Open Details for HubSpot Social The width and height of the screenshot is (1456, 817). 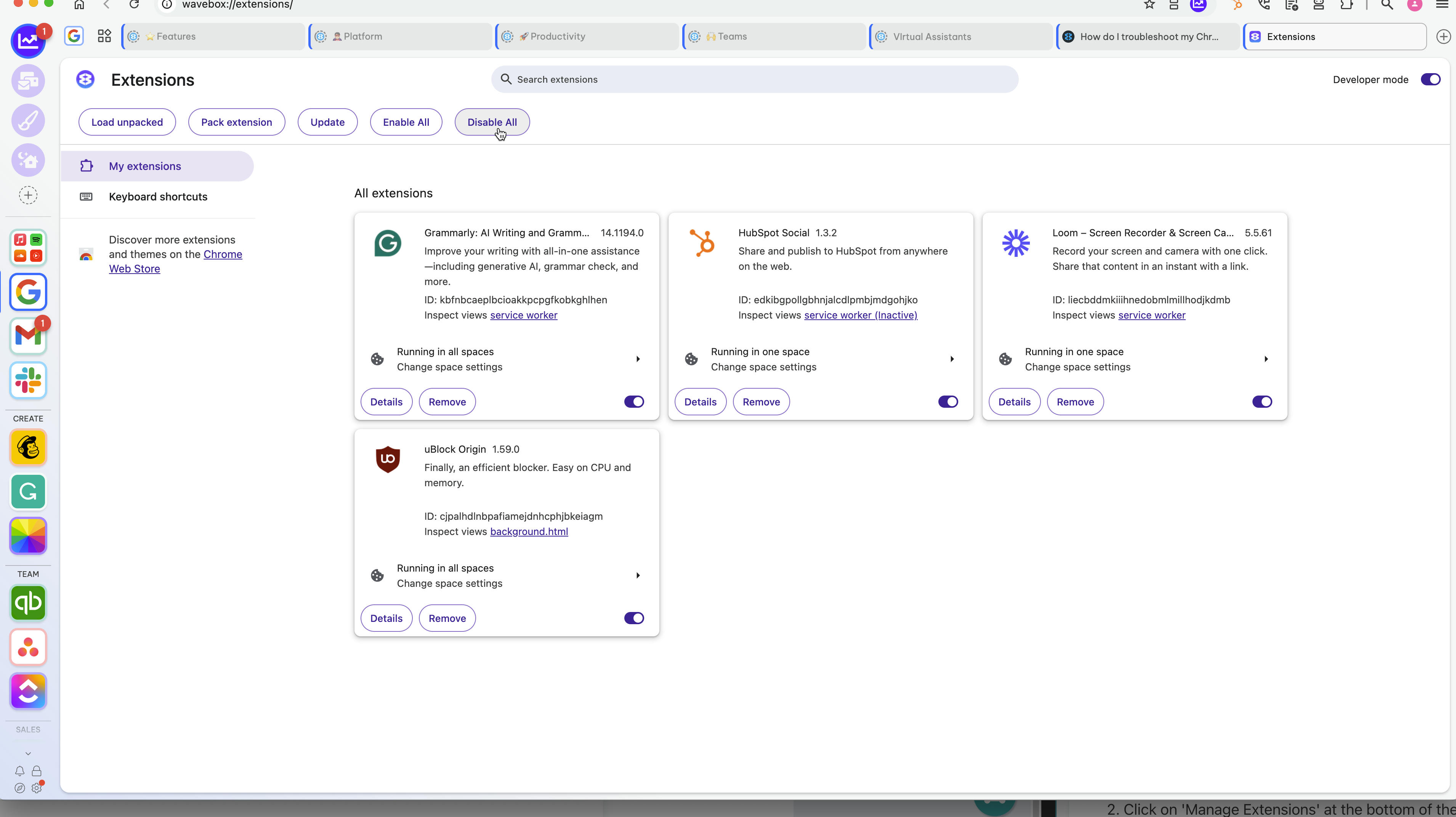pos(700,402)
